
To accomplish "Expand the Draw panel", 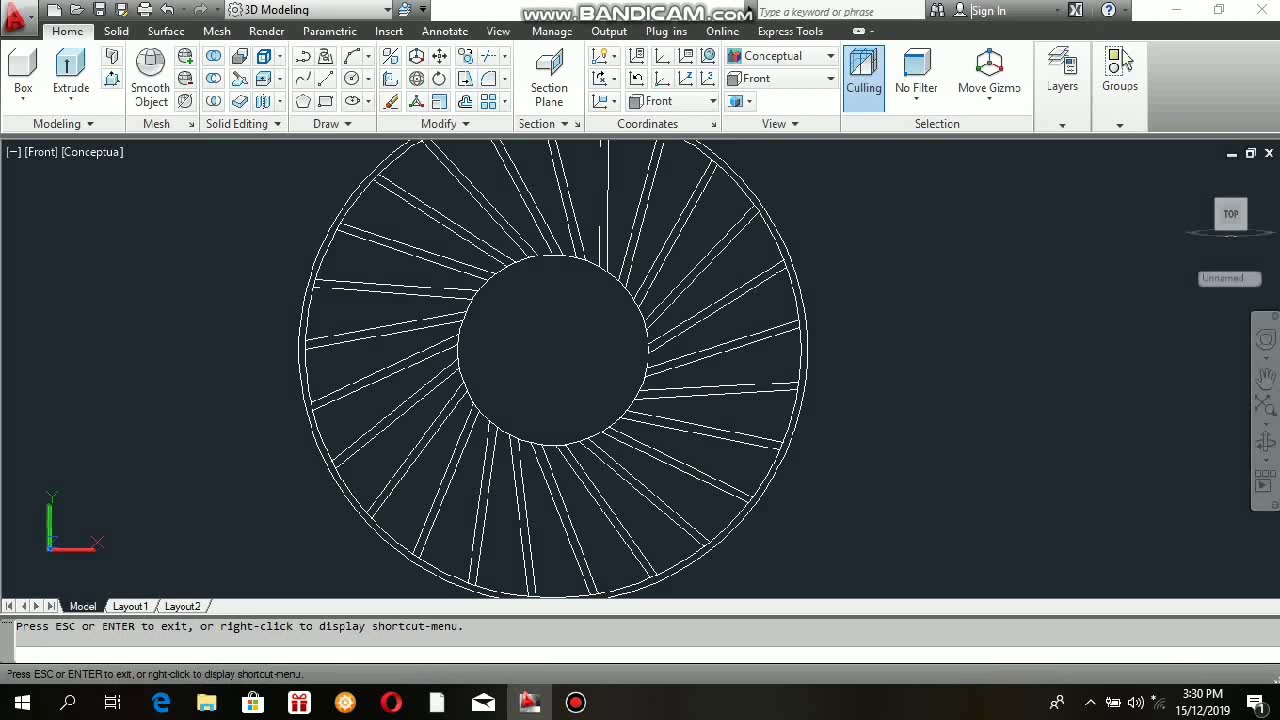I will (332, 124).
